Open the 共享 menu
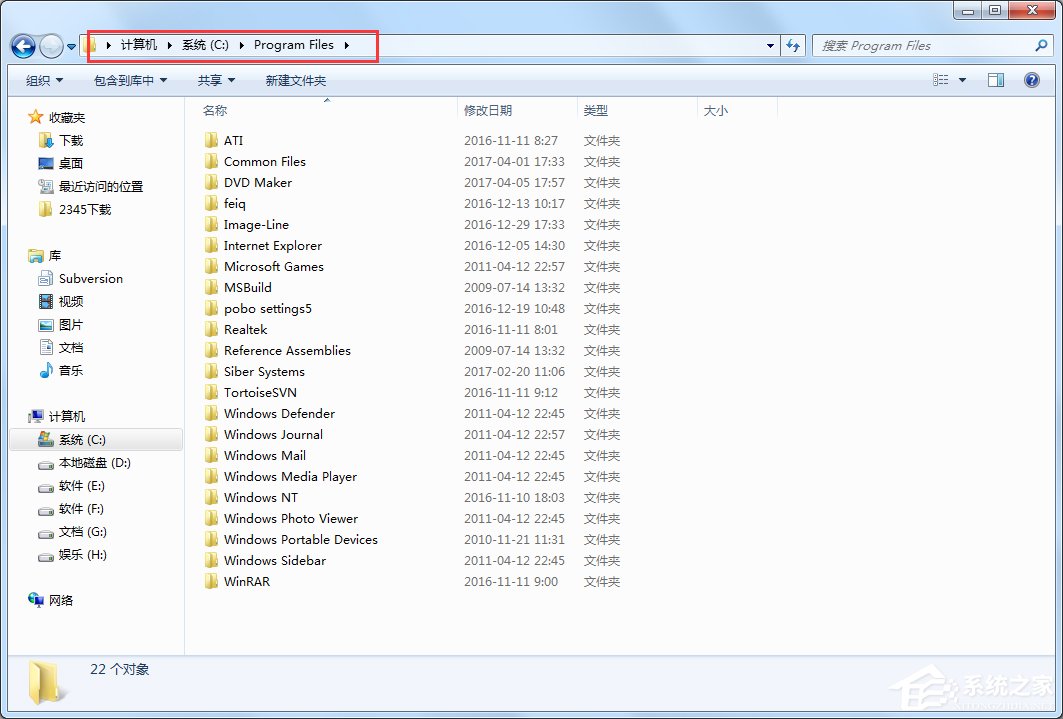The image size is (1063, 719). click(215, 80)
